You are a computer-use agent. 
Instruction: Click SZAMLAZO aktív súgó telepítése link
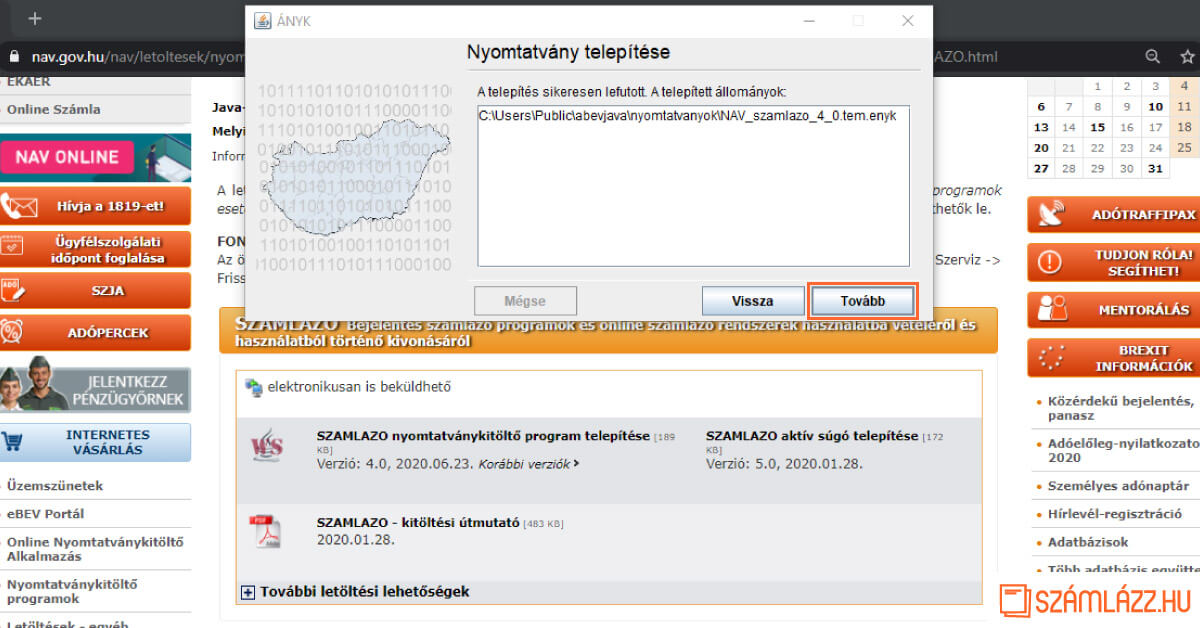tap(811, 436)
